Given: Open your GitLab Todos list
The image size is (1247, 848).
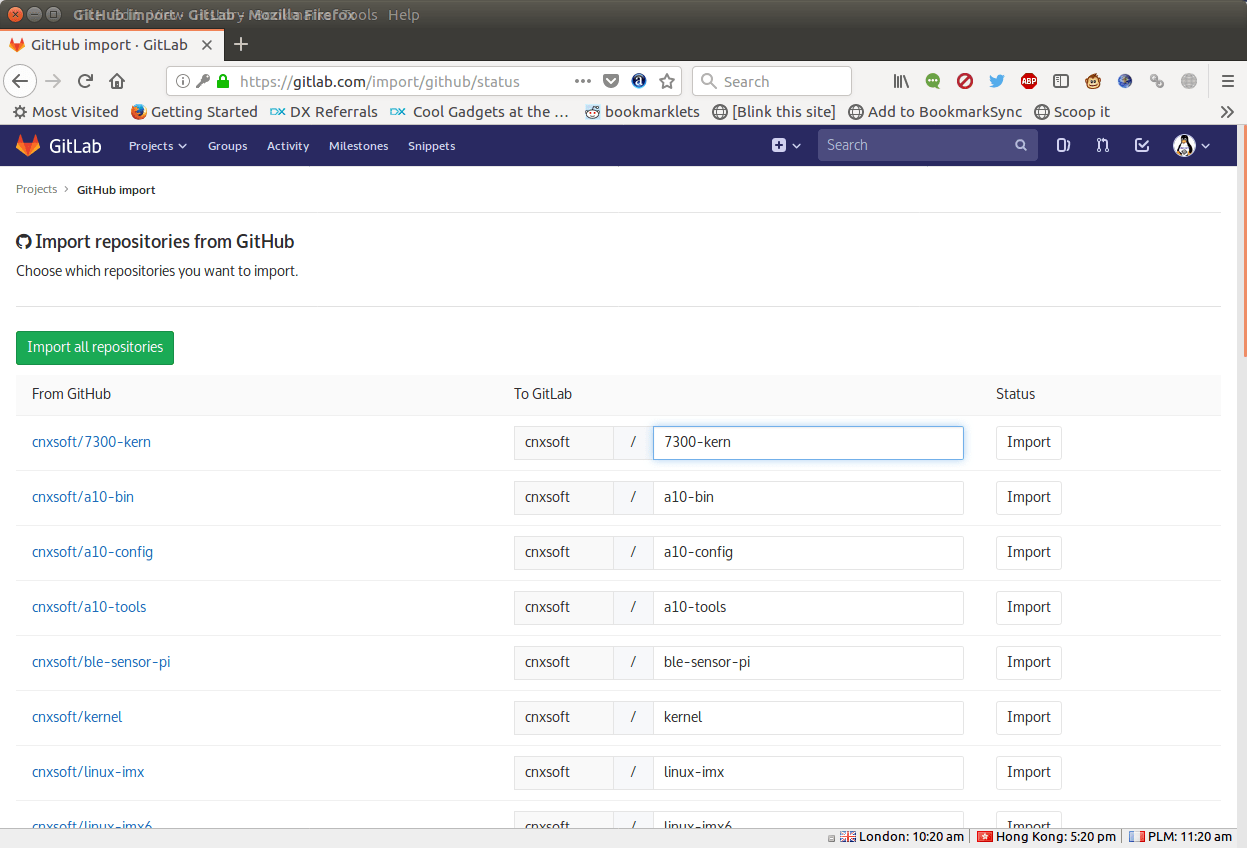Looking at the screenshot, I should pyautogui.click(x=1141, y=145).
